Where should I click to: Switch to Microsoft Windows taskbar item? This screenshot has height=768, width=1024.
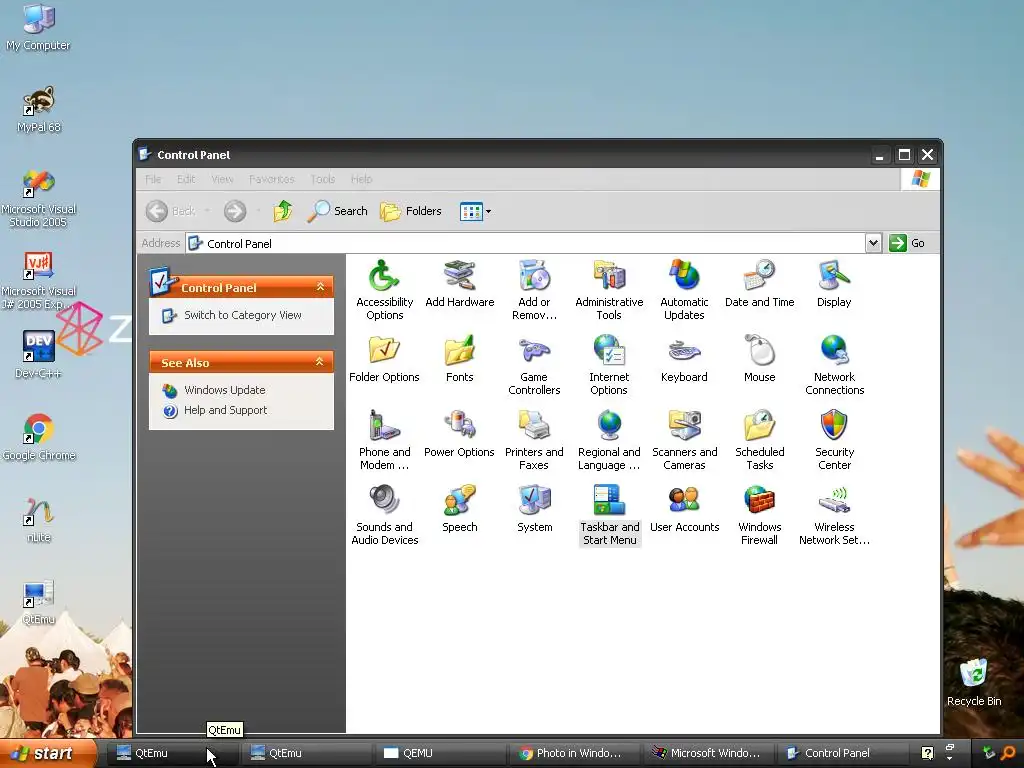click(709, 753)
